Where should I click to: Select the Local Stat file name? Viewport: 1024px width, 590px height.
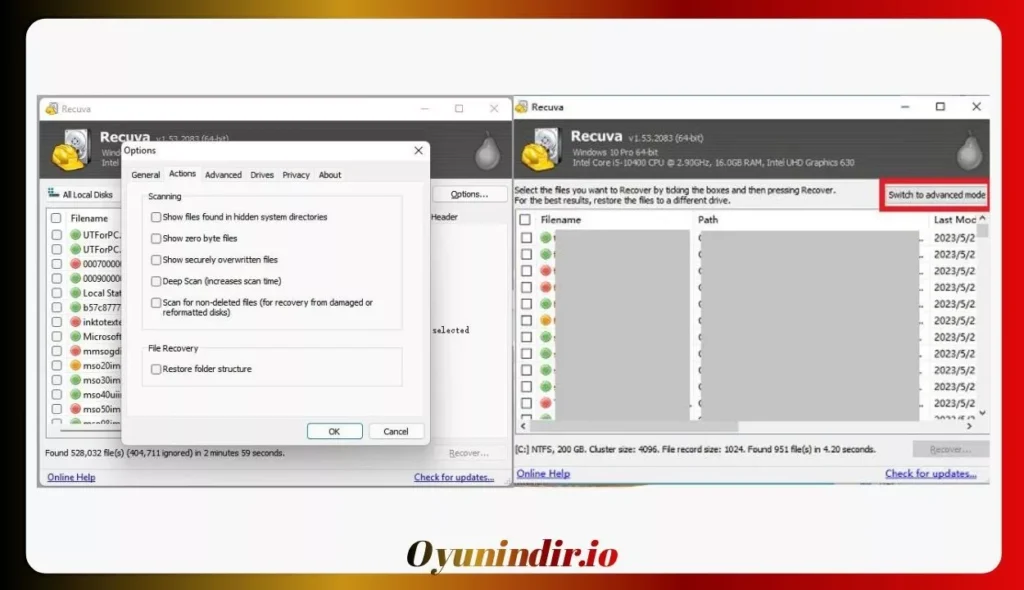[x=102, y=293]
